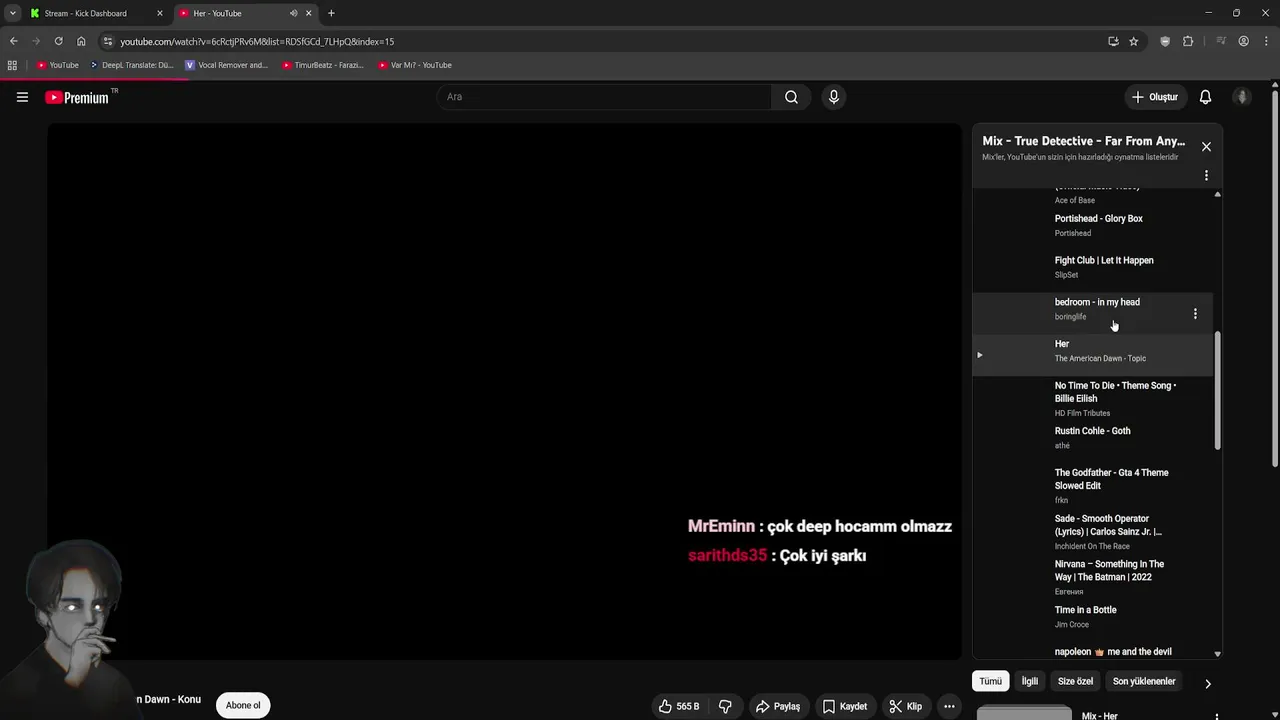Select the Tümü filter chip
This screenshot has width=1280, height=720.
click(x=990, y=681)
